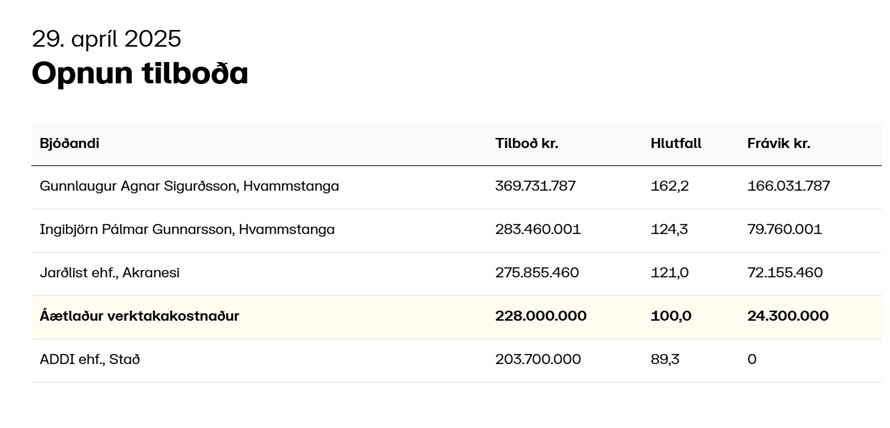
Task: Click the bid amount 275.855.460
Action: (537, 273)
